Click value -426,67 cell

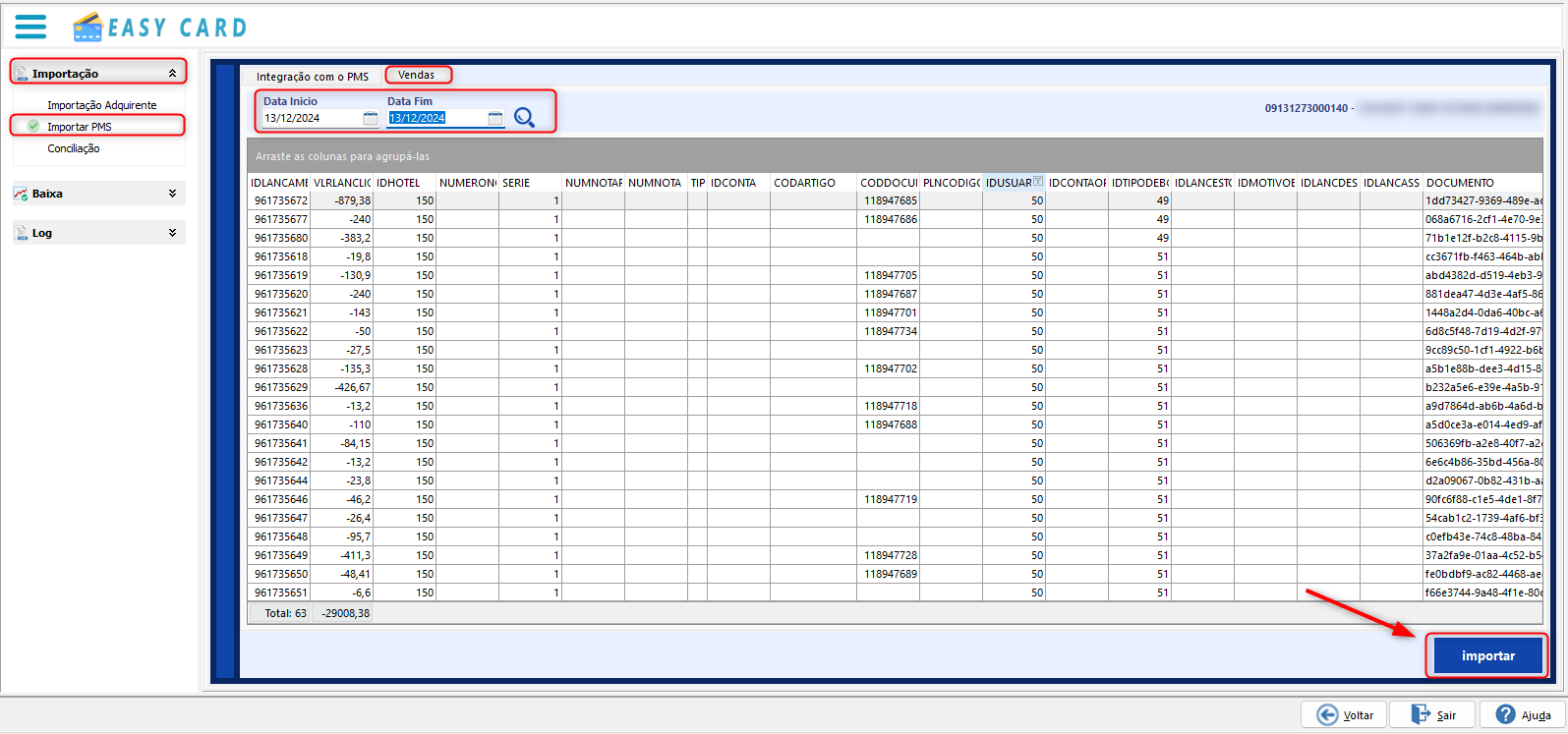(343, 387)
